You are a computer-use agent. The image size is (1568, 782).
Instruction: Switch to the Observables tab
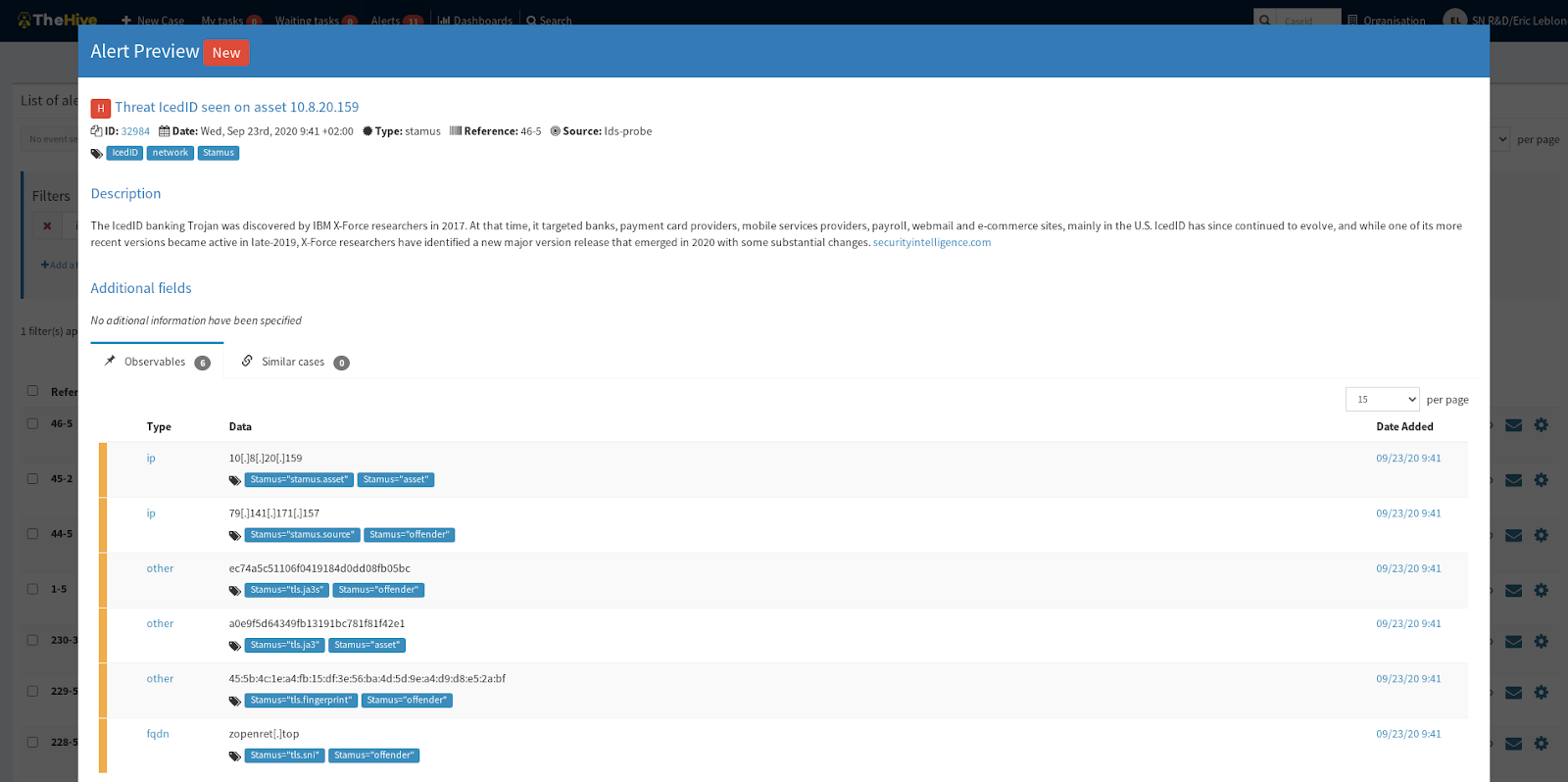click(157, 362)
